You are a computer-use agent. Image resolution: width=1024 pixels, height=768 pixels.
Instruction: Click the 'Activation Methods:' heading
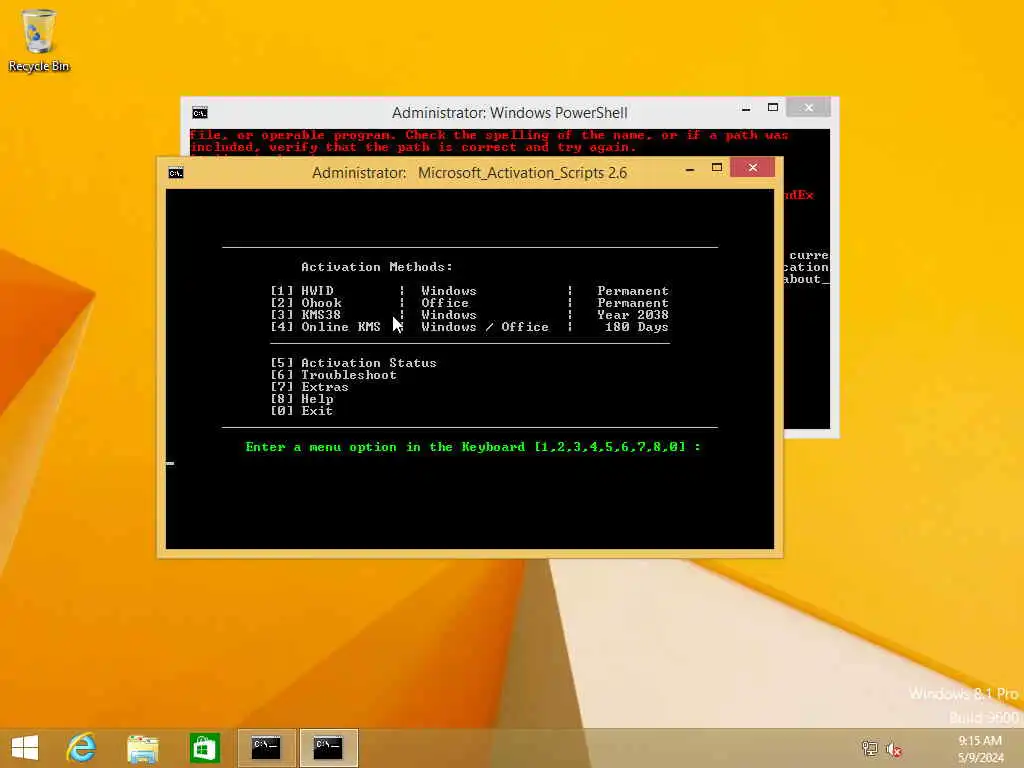point(377,266)
